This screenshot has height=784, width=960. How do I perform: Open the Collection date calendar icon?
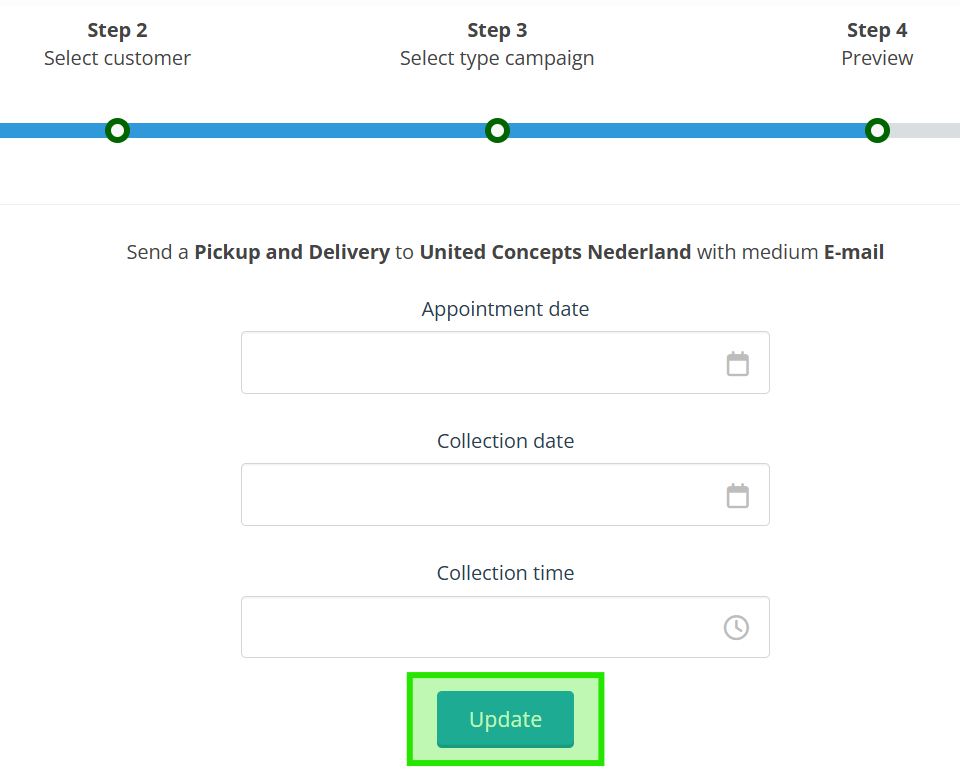tap(737, 495)
